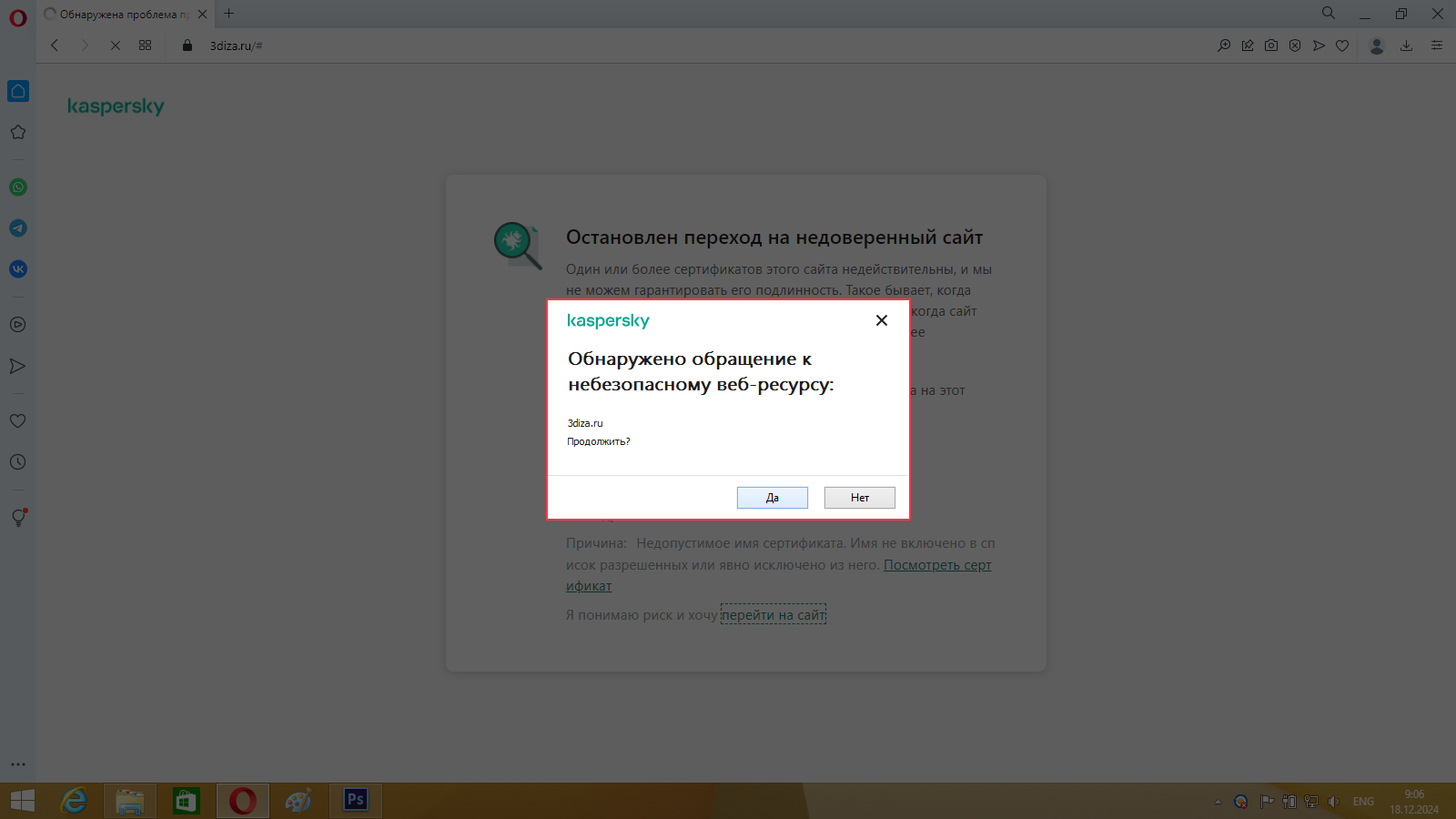
Task: Launch Internet Explorer from taskbar
Action: click(75, 801)
